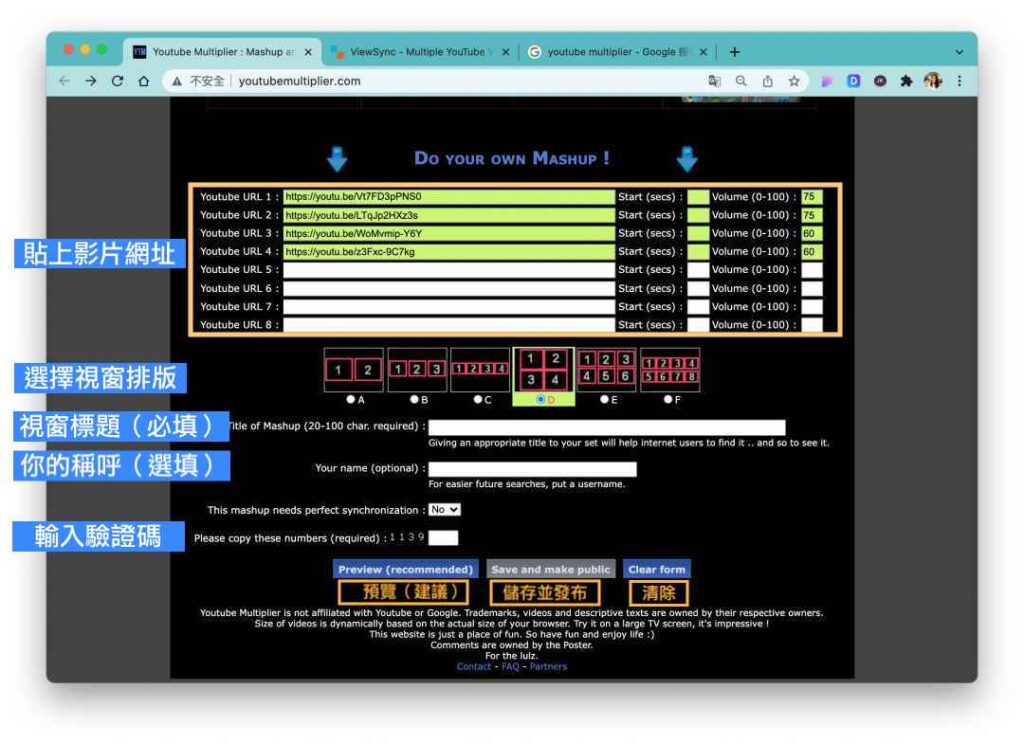This screenshot has height=744, width=1024.
Task: Click the Preview (recommended) button
Action: point(405,570)
